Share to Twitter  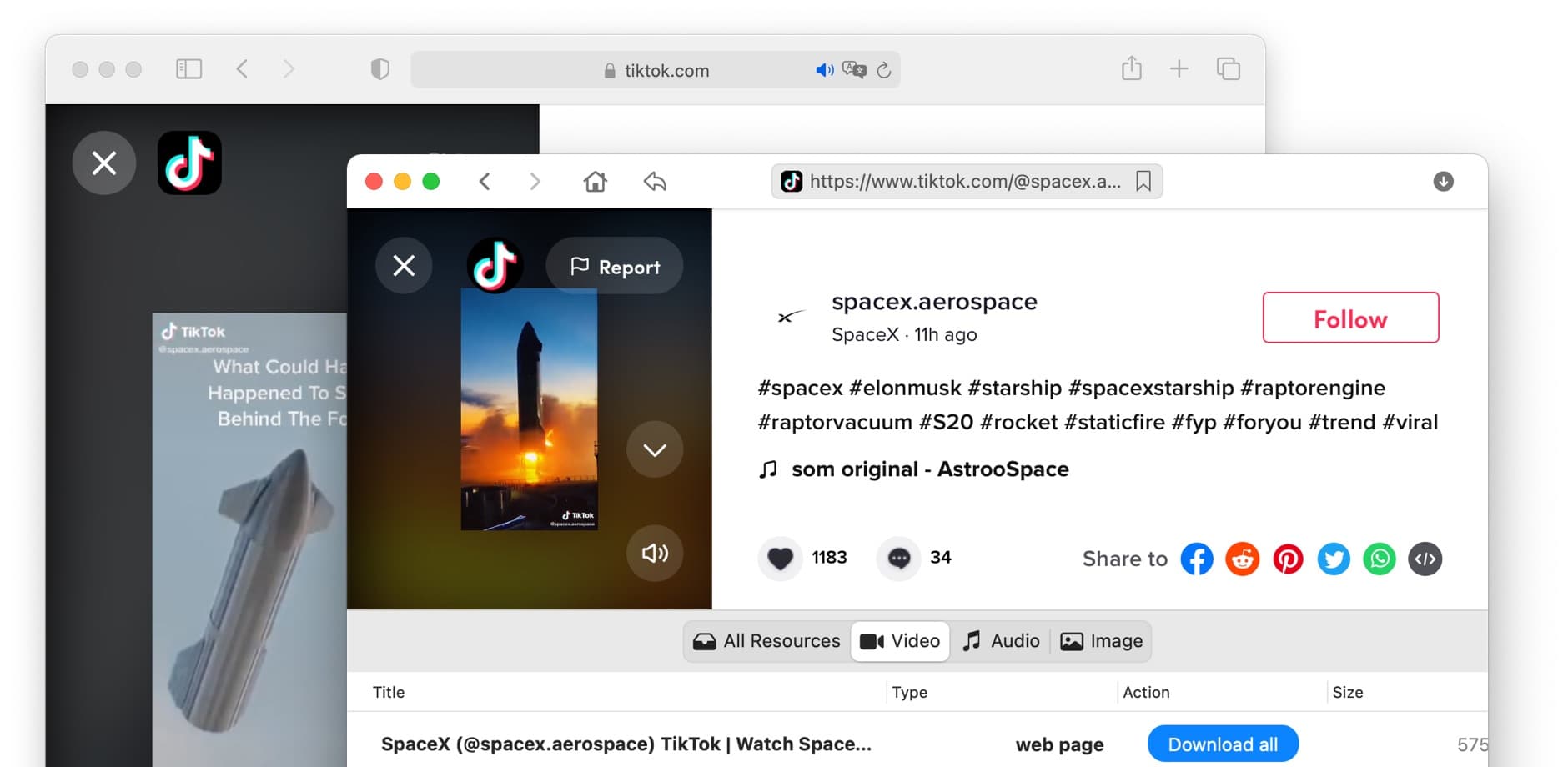(1334, 559)
